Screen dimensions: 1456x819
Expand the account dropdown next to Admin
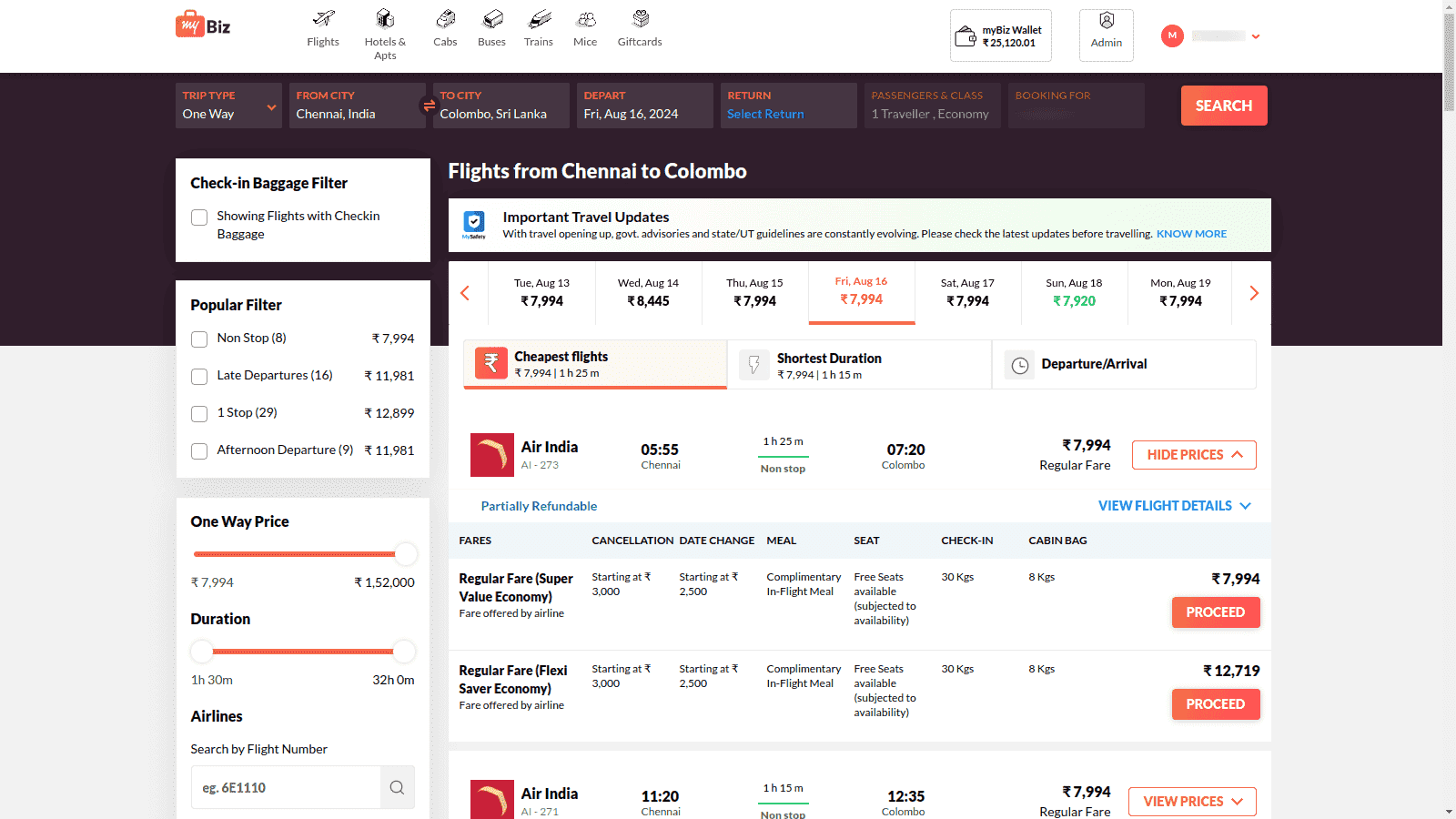1257,36
